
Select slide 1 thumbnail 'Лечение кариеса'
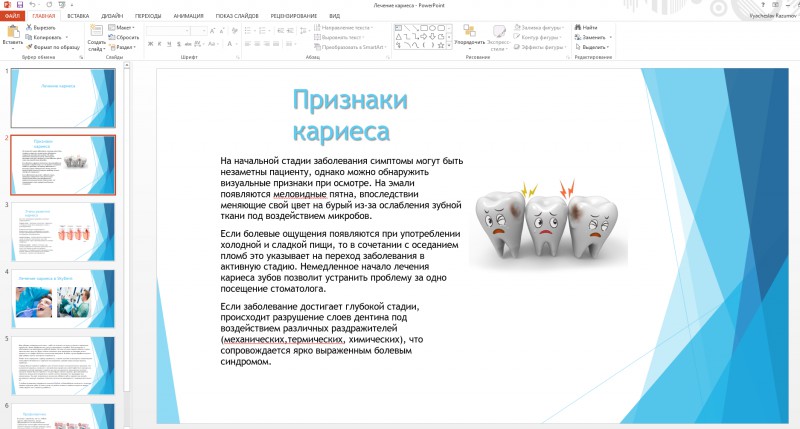pos(63,98)
